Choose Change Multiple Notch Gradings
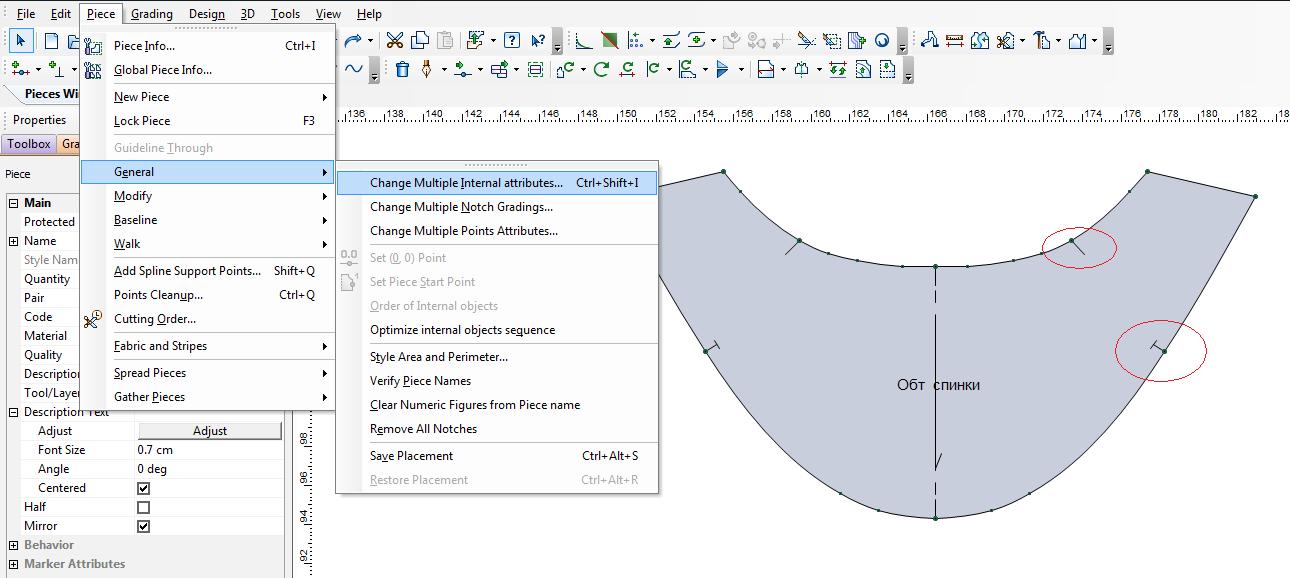The width and height of the screenshot is (1290, 578). [x=497, y=207]
